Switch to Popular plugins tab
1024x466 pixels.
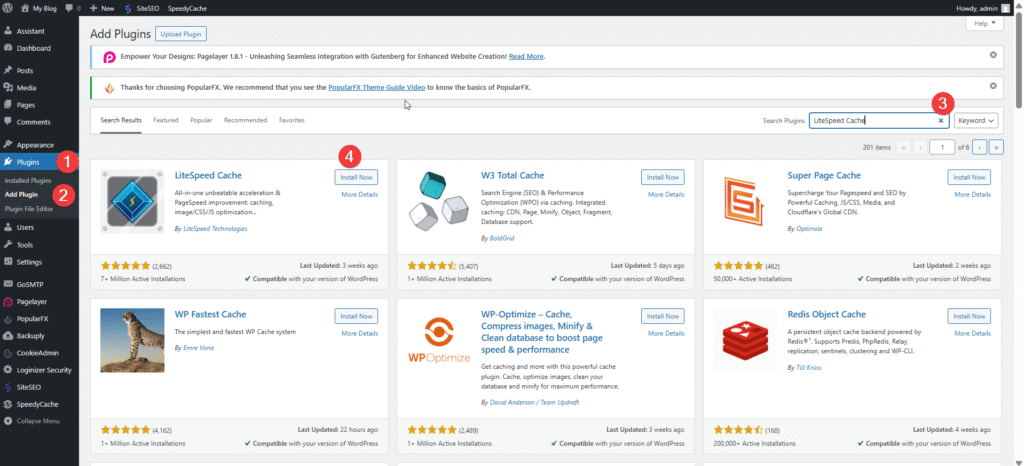(x=201, y=120)
